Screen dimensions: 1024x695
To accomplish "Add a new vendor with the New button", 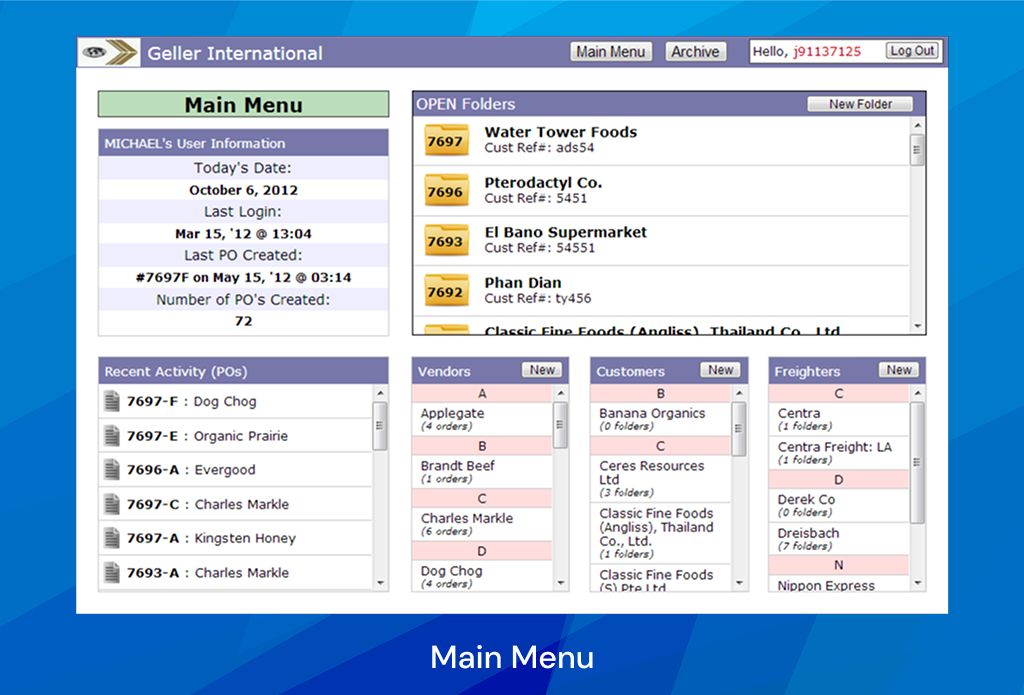I will pos(541,369).
